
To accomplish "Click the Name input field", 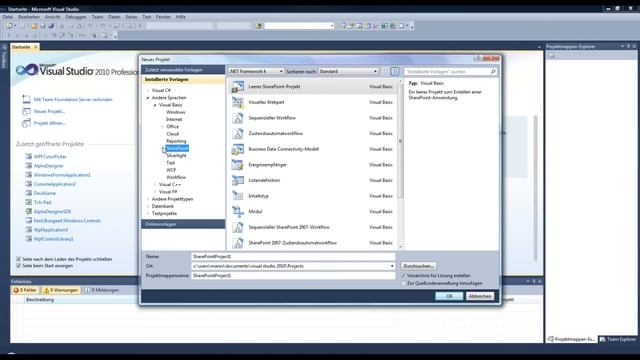I will point(293,257).
